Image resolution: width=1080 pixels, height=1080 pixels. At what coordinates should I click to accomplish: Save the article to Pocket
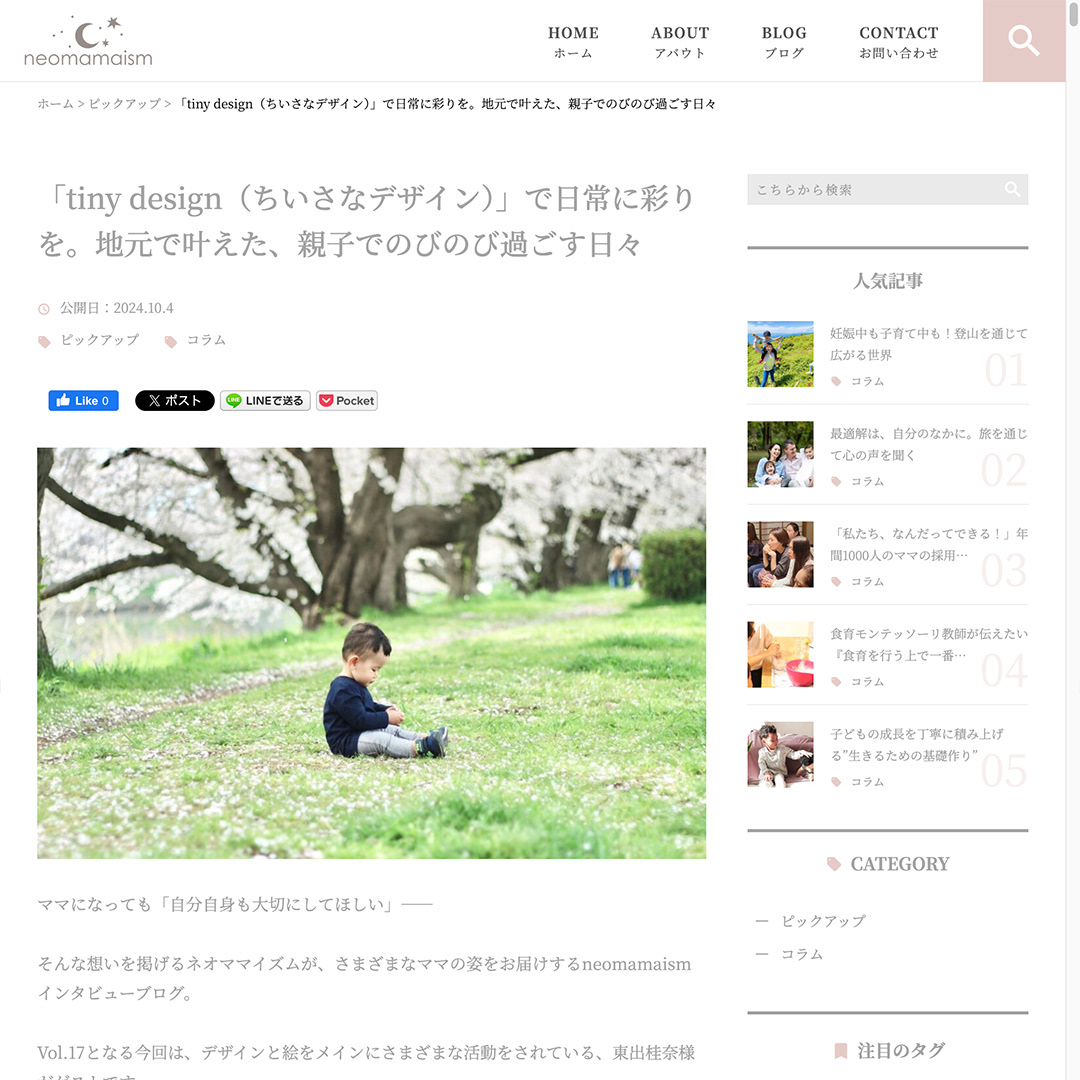point(347,400)
